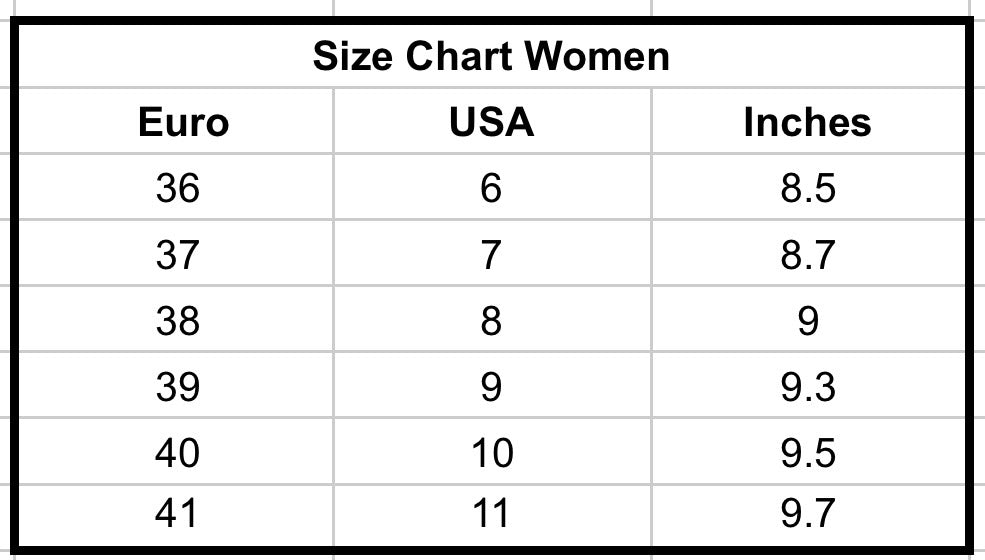Click the Inches column header
985x560 pixels.
(807, 122)
